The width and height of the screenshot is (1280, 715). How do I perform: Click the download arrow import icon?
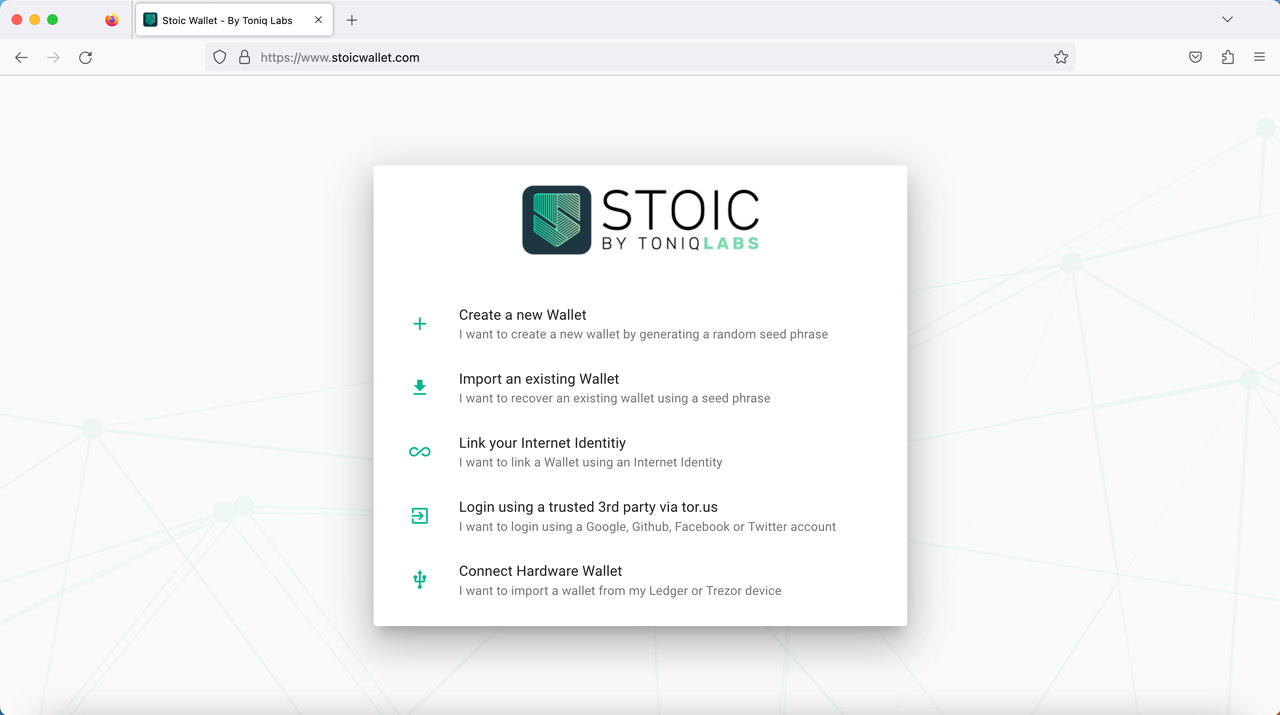coord(420,388)
